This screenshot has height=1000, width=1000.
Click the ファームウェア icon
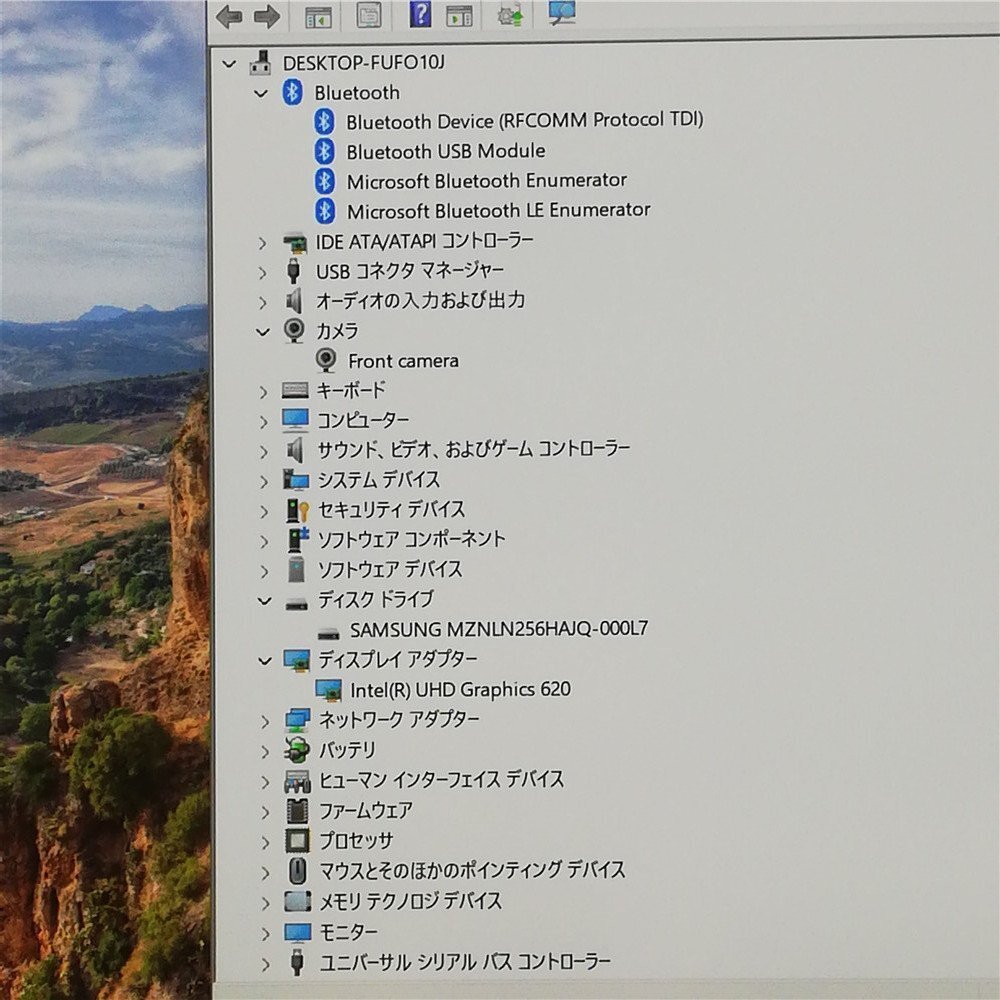(x=297, y=811)
